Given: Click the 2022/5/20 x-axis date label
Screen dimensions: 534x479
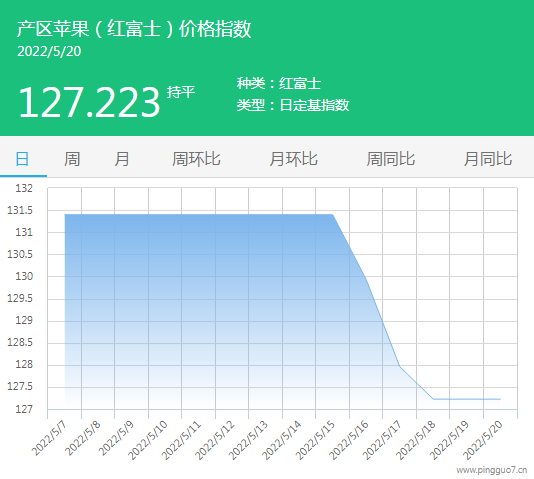Looking at the screenshot, I should tap(483, 440).
